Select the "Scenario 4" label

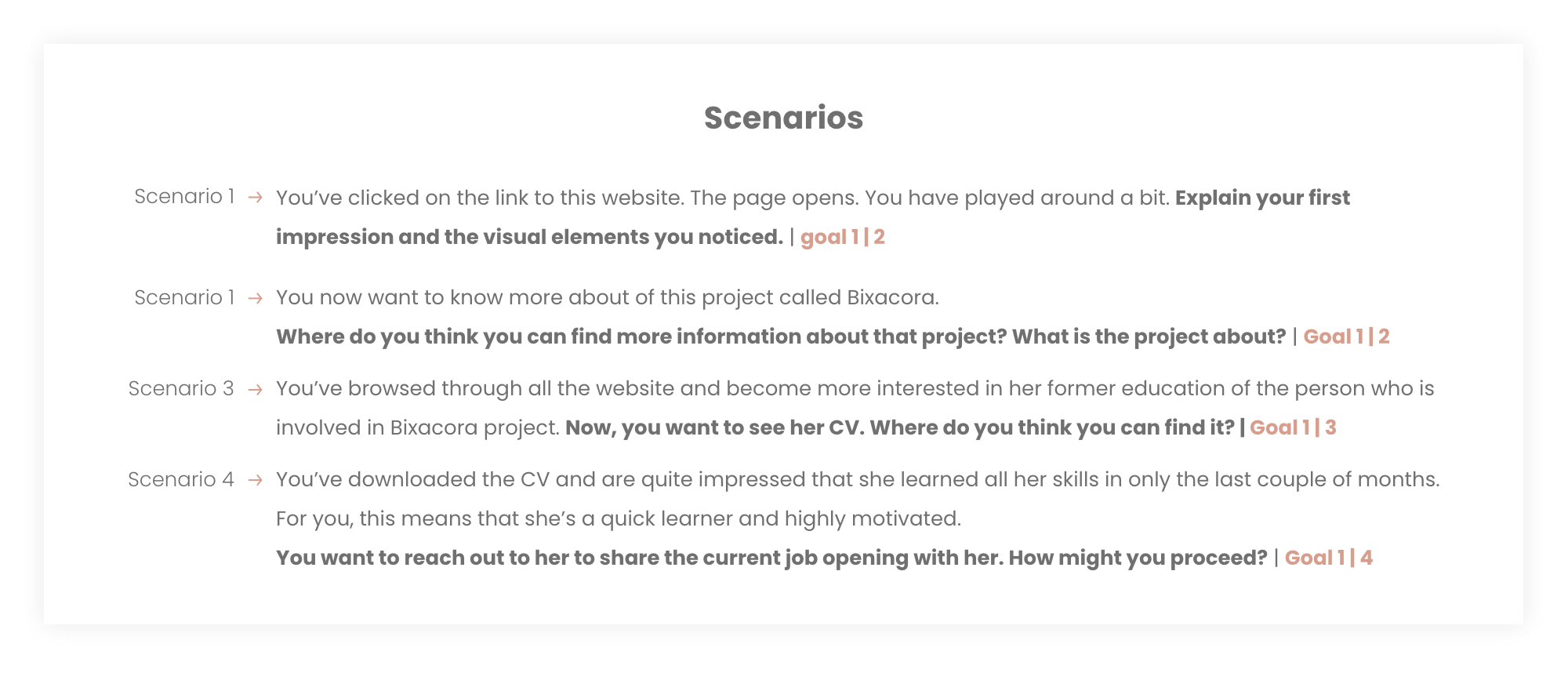pyautogui.click(x=181, y=479)
